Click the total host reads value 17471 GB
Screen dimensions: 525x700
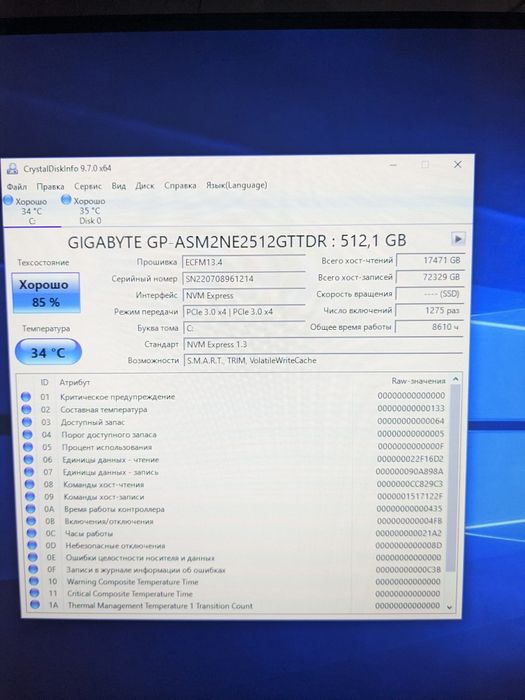(429, 260)
